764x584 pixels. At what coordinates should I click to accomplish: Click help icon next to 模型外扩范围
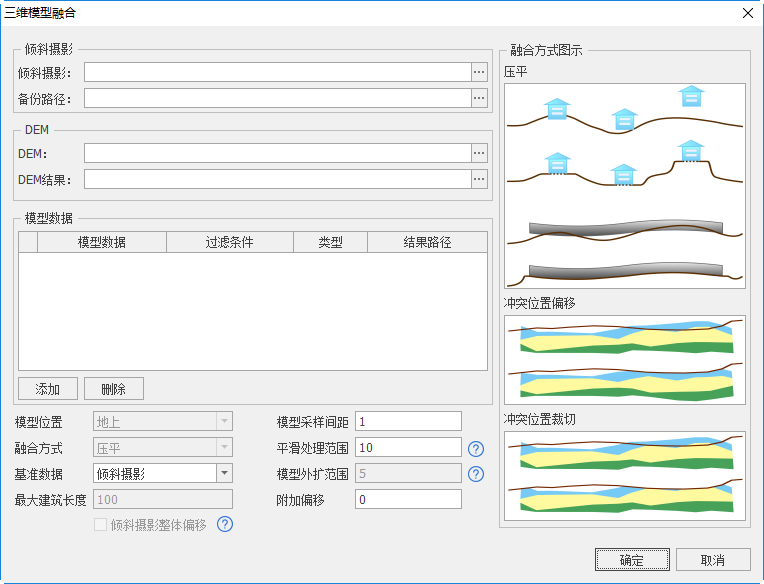pos(476,474)
